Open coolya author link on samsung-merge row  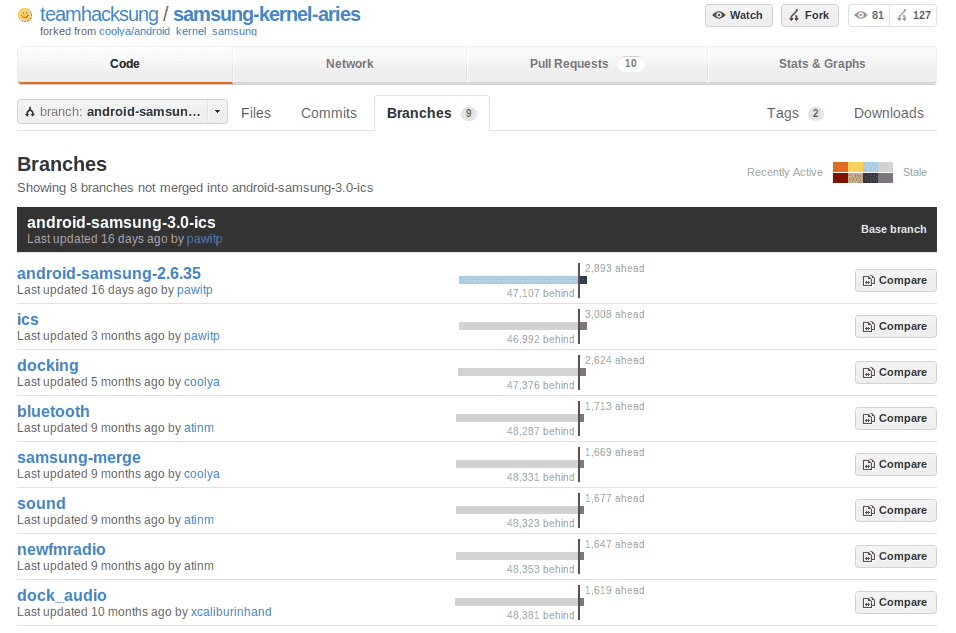pos(202,474)
